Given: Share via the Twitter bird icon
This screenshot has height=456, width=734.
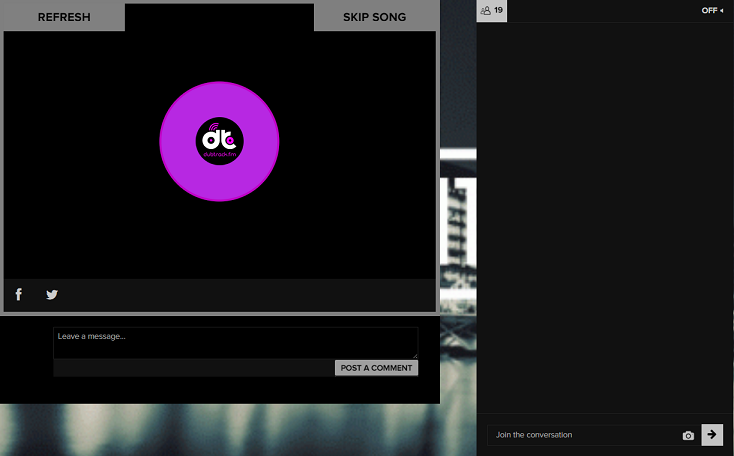Looking at the screenshot, I should [52, 294].
